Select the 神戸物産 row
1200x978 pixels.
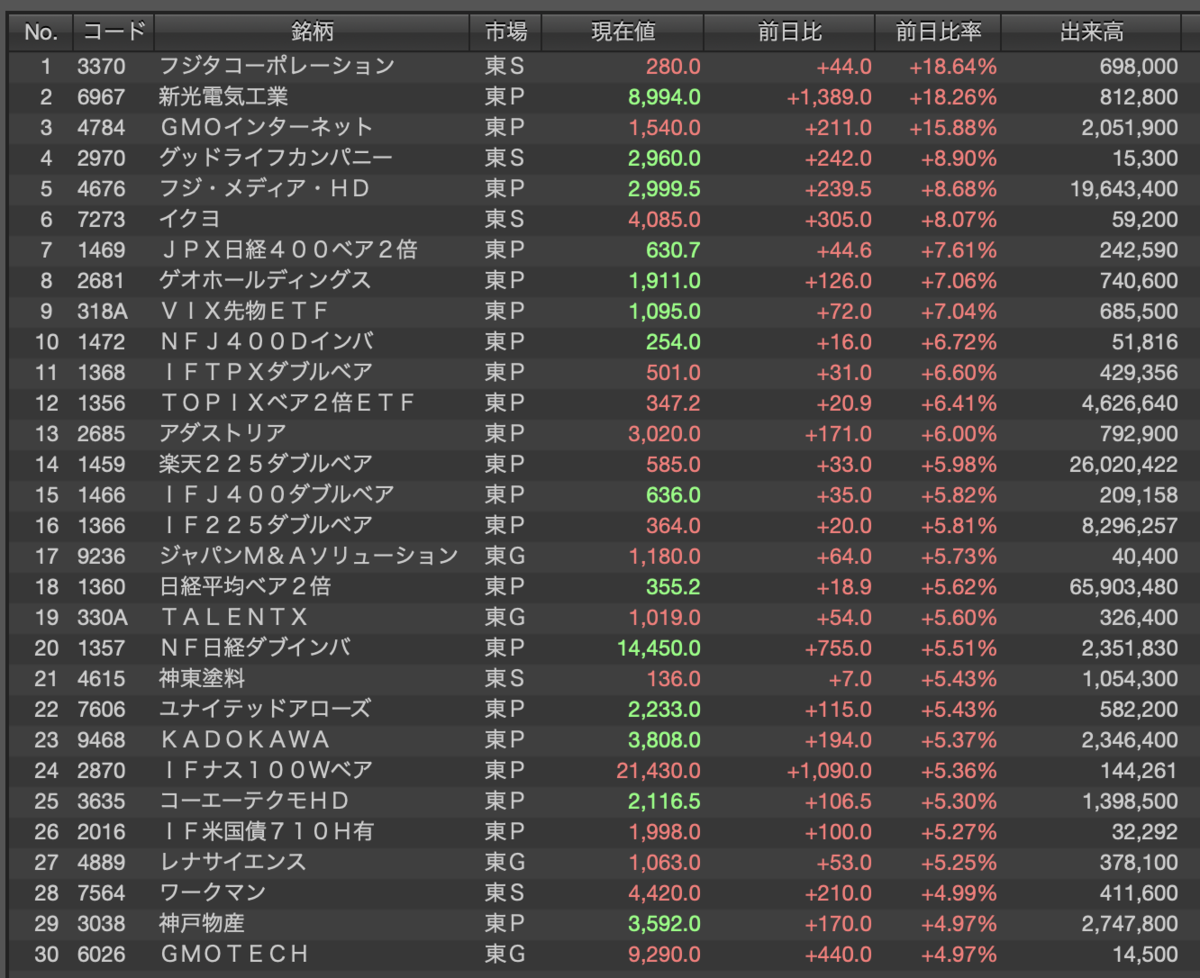pos(600,922)
